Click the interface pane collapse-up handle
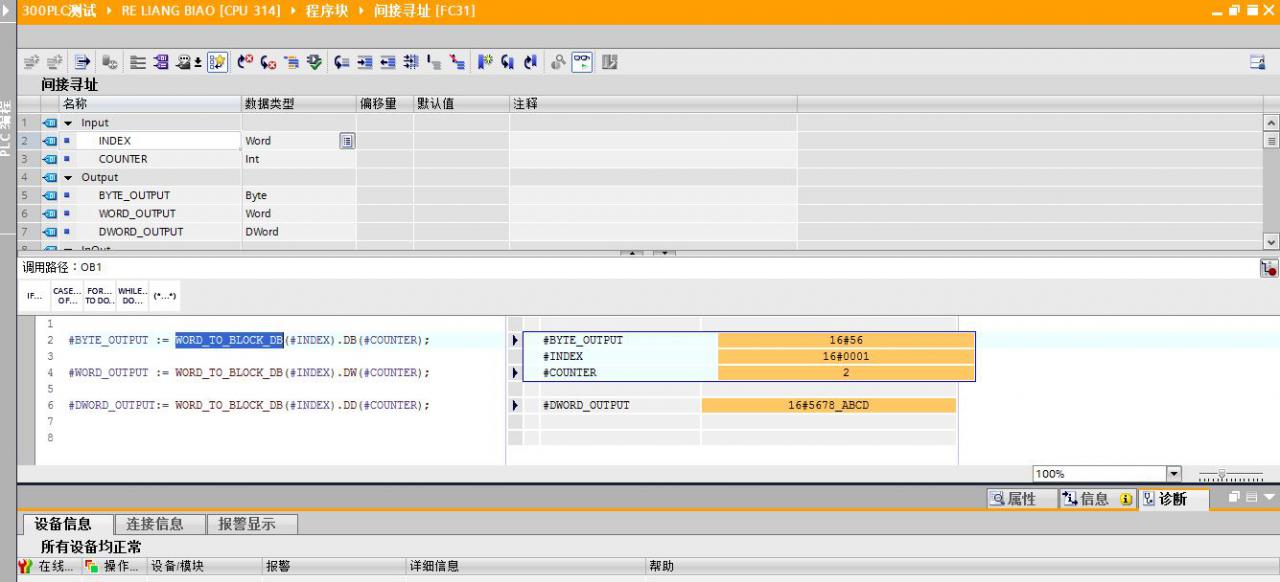 click(632, 253)
